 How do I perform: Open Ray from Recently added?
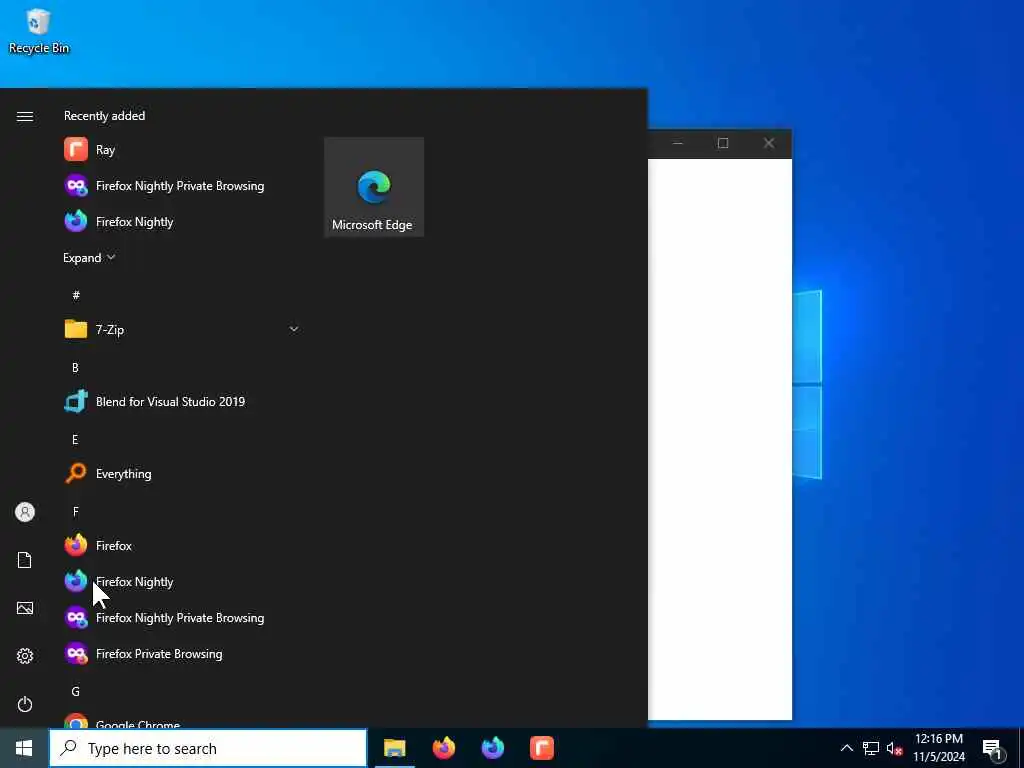click(x=182, y=150)
